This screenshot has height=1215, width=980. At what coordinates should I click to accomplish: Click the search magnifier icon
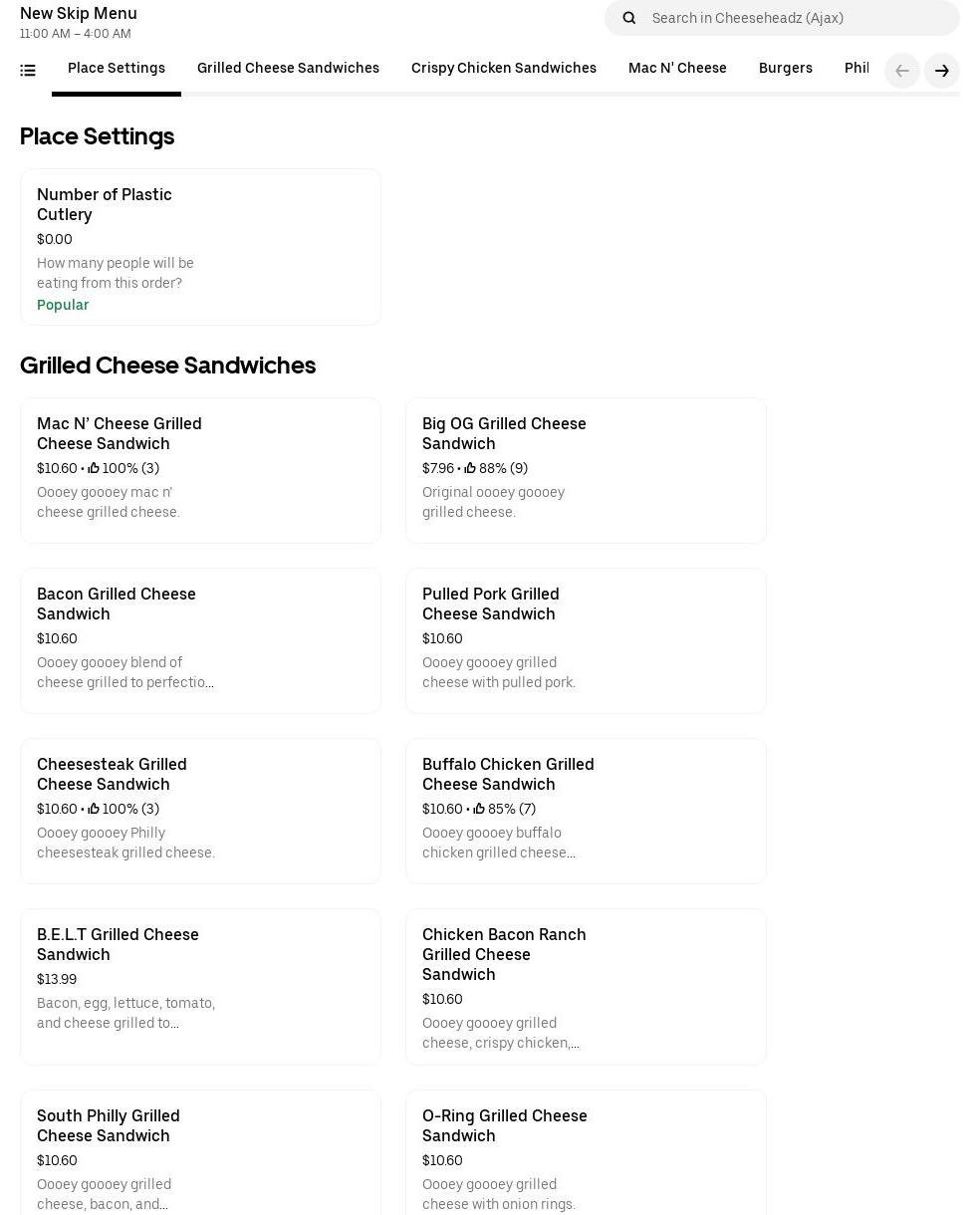point(629,18)
